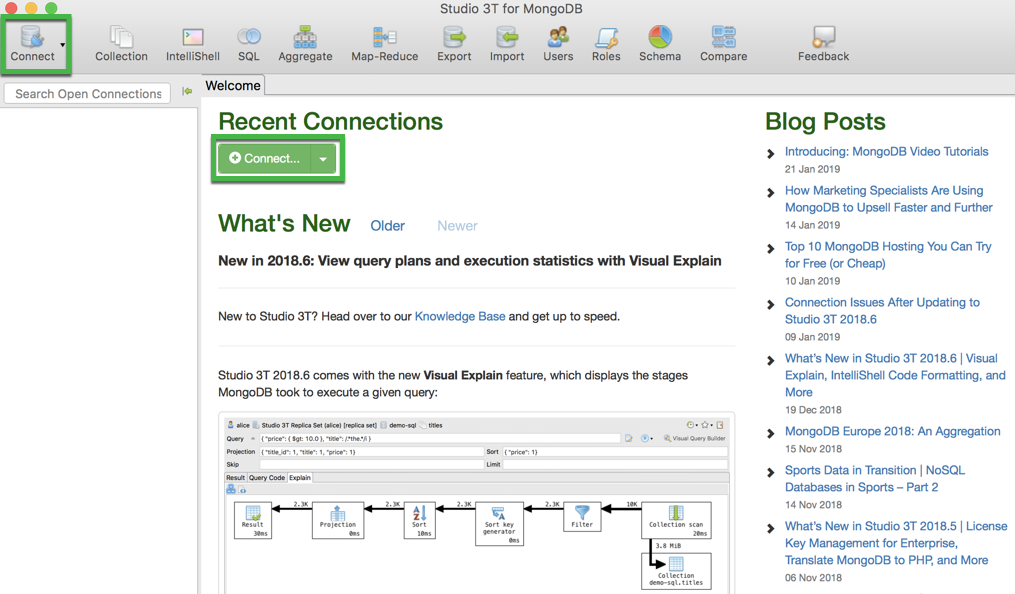Click the green Connect... button
The width and height of the screenshot is (1015, 594).
coord(265,159)
